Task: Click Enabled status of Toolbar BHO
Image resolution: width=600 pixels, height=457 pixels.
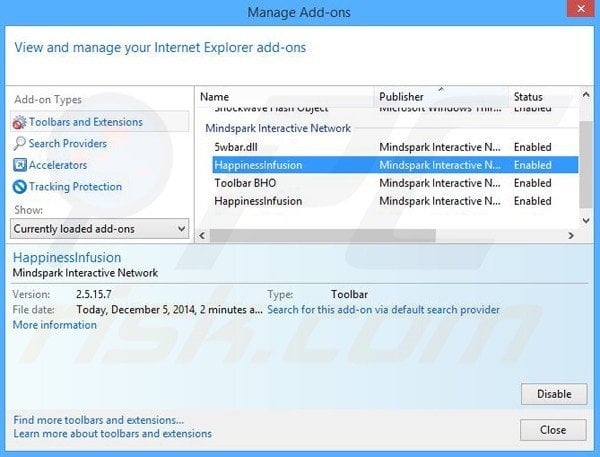Action: click(x=532, y=183)
